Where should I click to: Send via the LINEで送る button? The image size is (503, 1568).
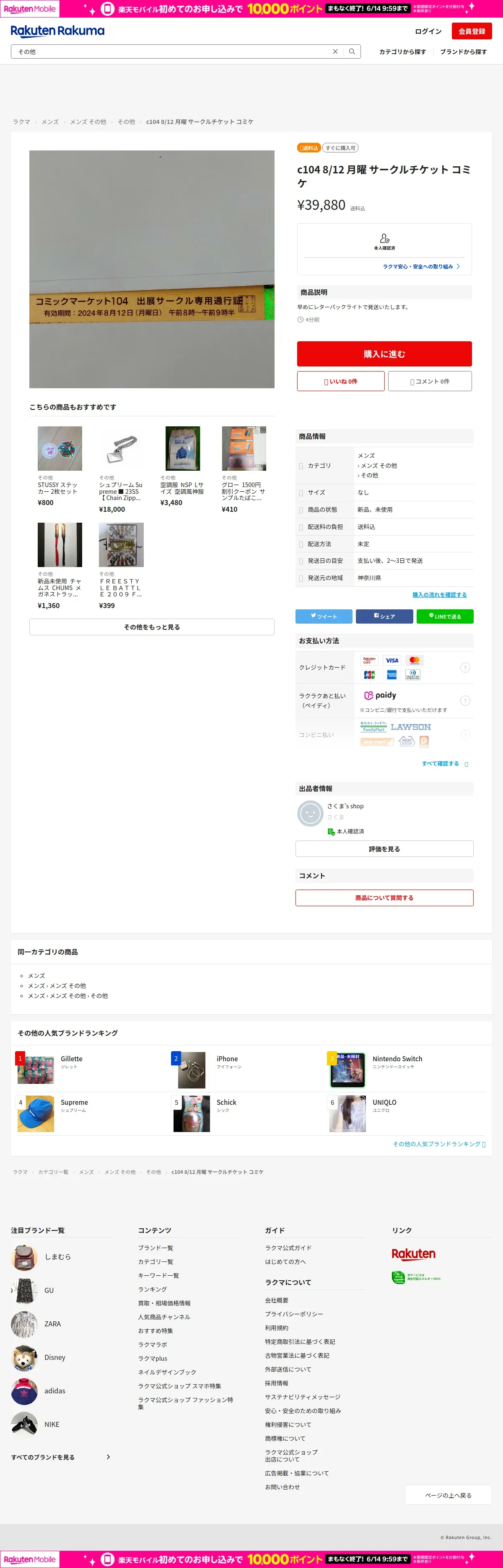click(x=445, y=616)
